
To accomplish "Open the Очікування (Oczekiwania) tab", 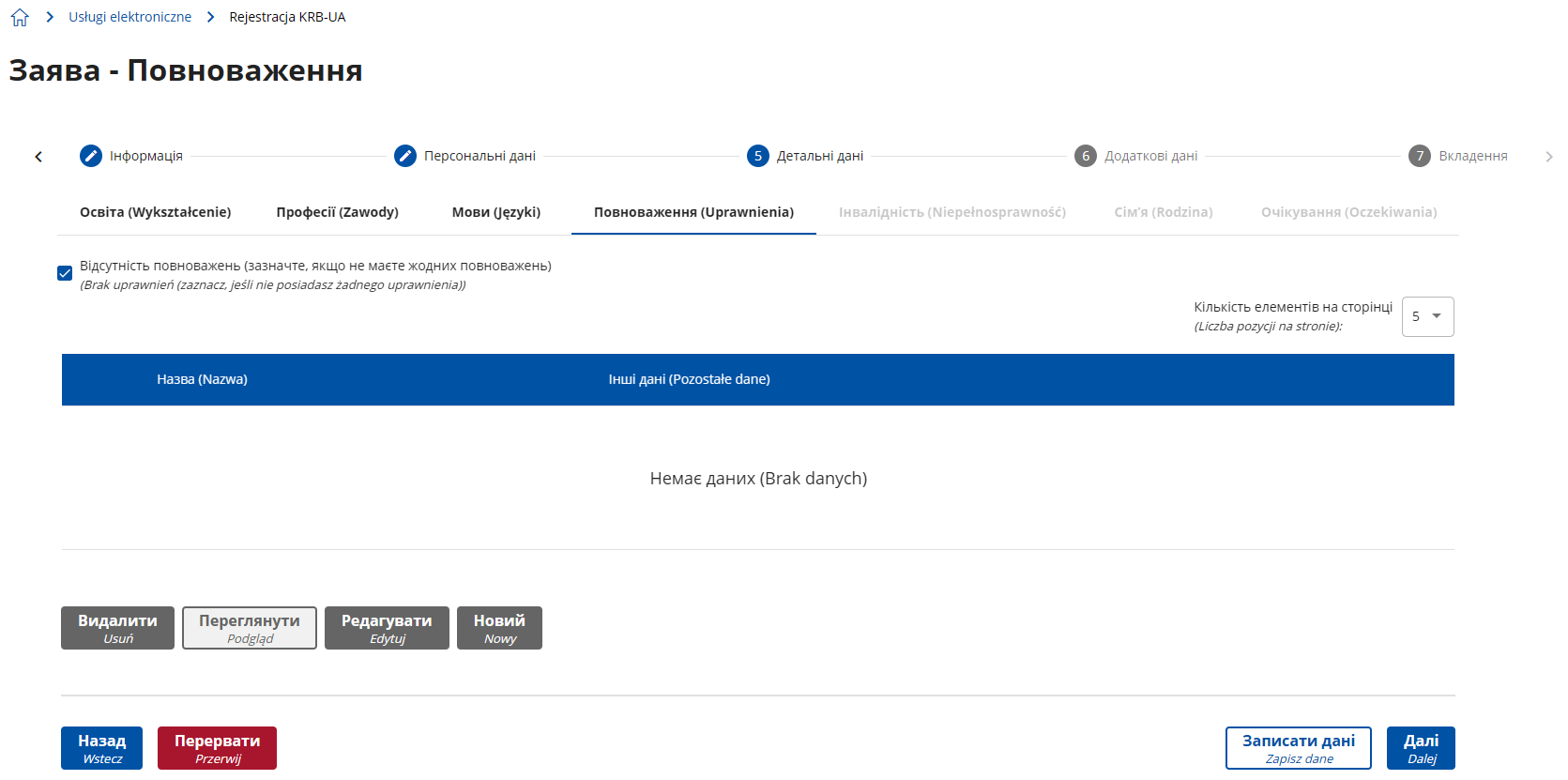I will 1348,212.
